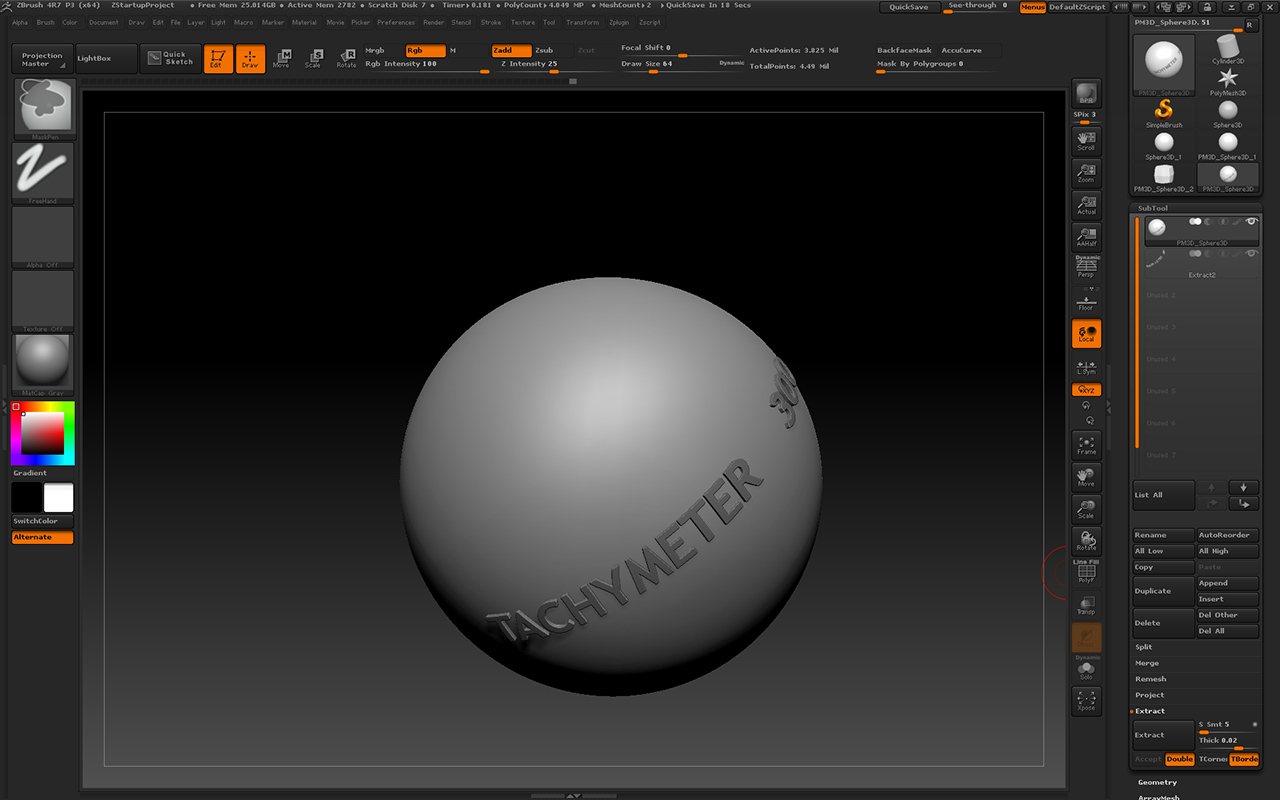The image size is (1280, 800).
Task: Render with the BPR button
Action: [x=1086, y=94]
